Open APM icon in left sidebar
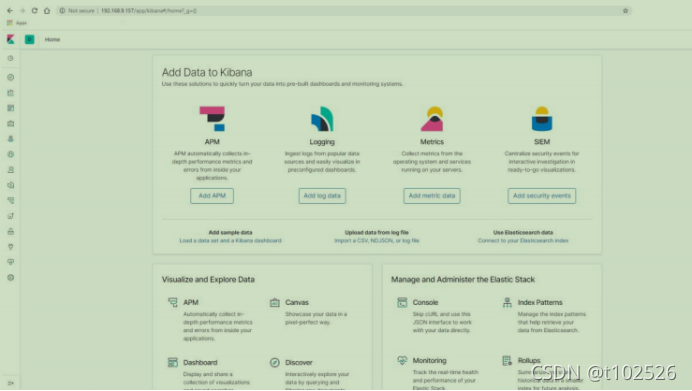Viewport: 692px width, 391px height. tap(11, 200)
